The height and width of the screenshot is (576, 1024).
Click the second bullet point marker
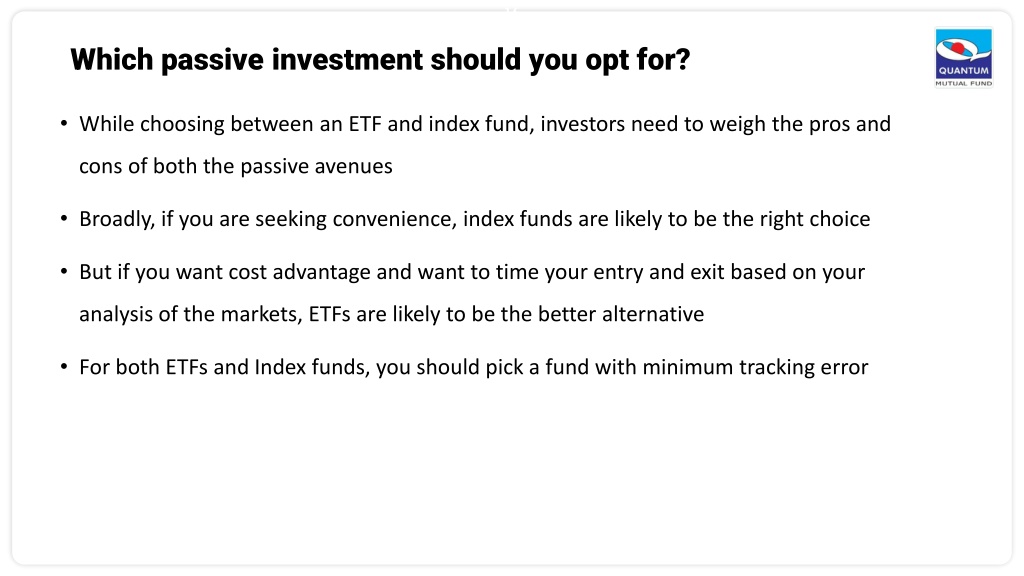[x=64, y=218]
